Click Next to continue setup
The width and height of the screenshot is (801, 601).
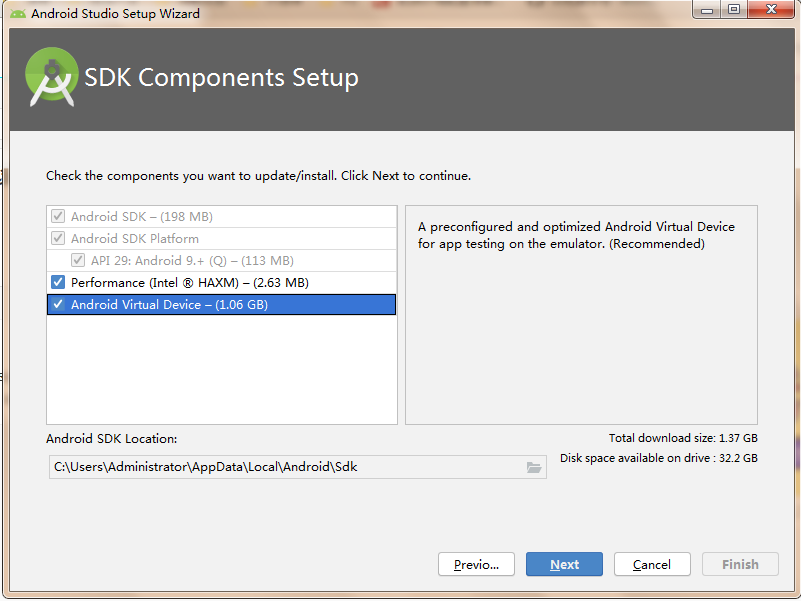564,564
